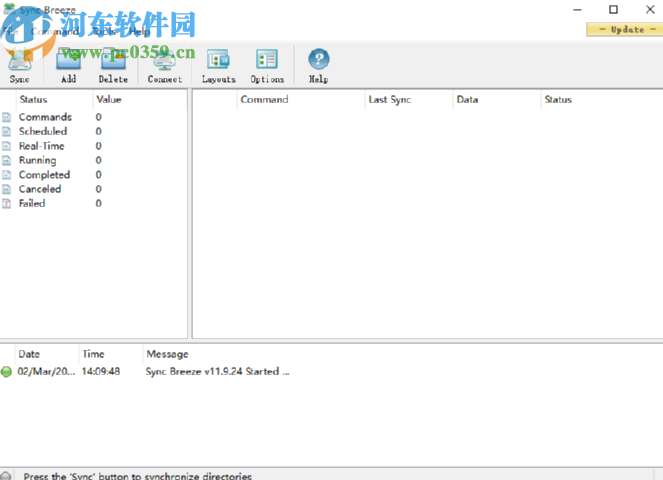Click the Delete toolbar icon

click(113, 66)
